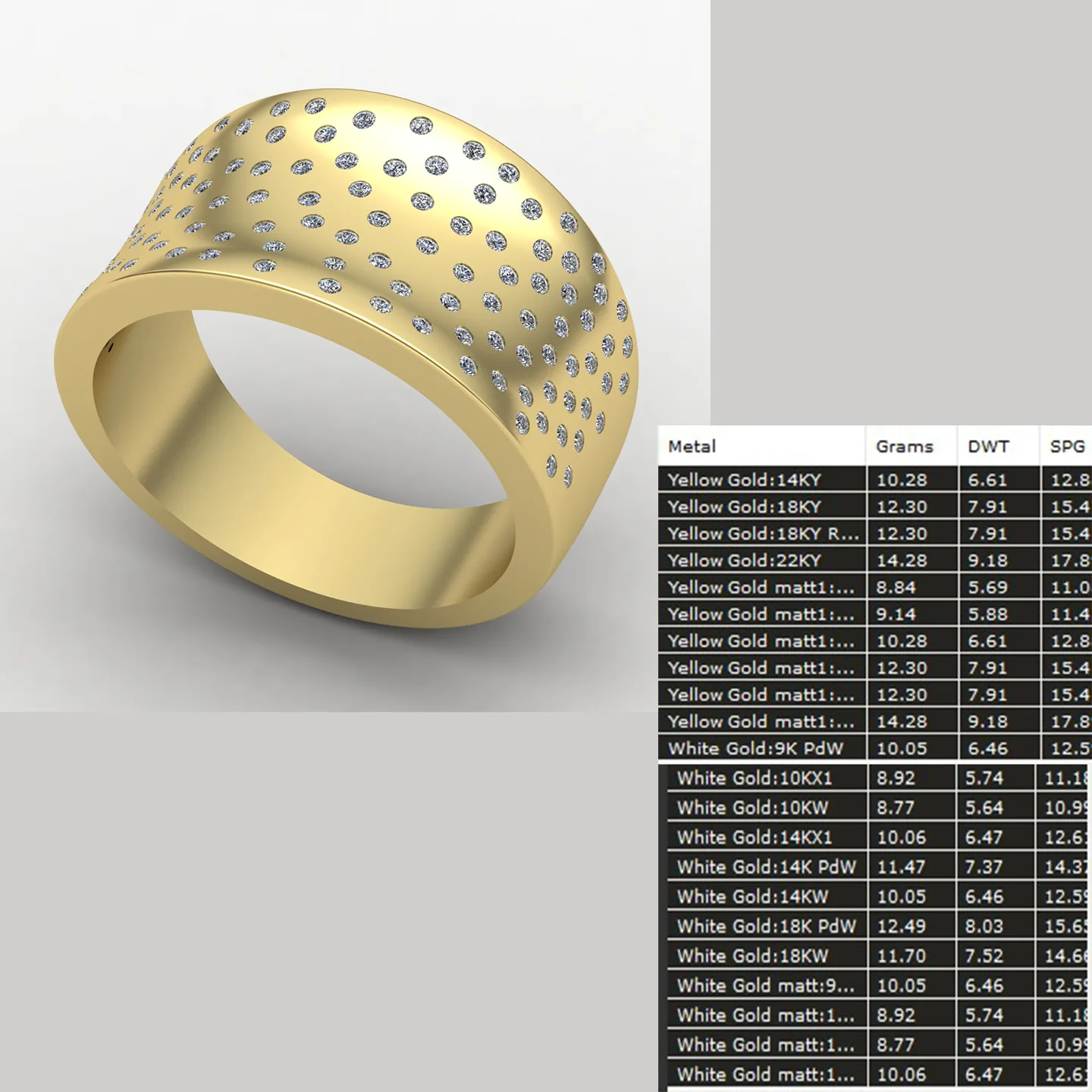The image size is (1092, 1092).
Task: Click the Grams column header
Action: 904,447
